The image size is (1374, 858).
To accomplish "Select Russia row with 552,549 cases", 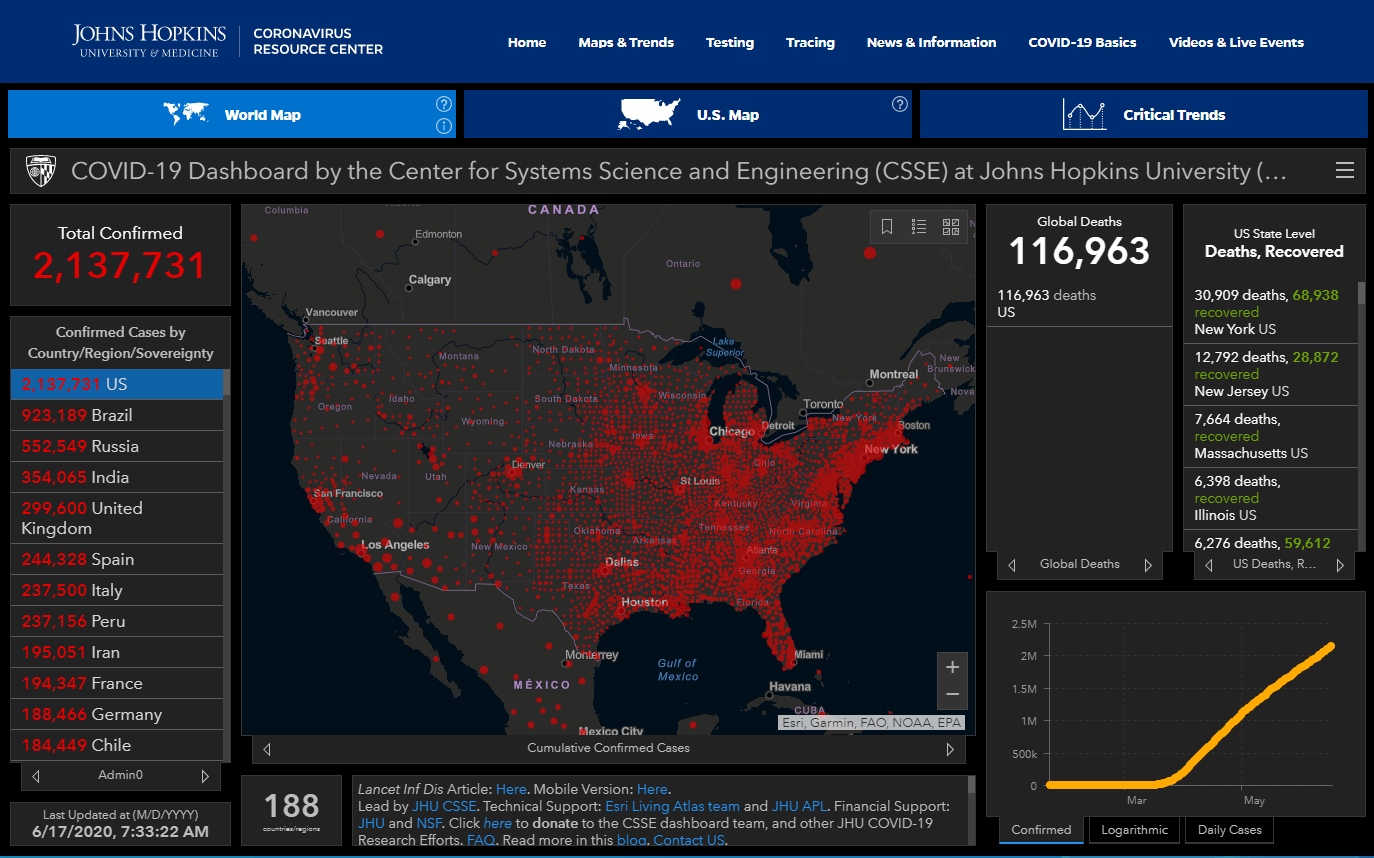I will (x=117, y=446).
